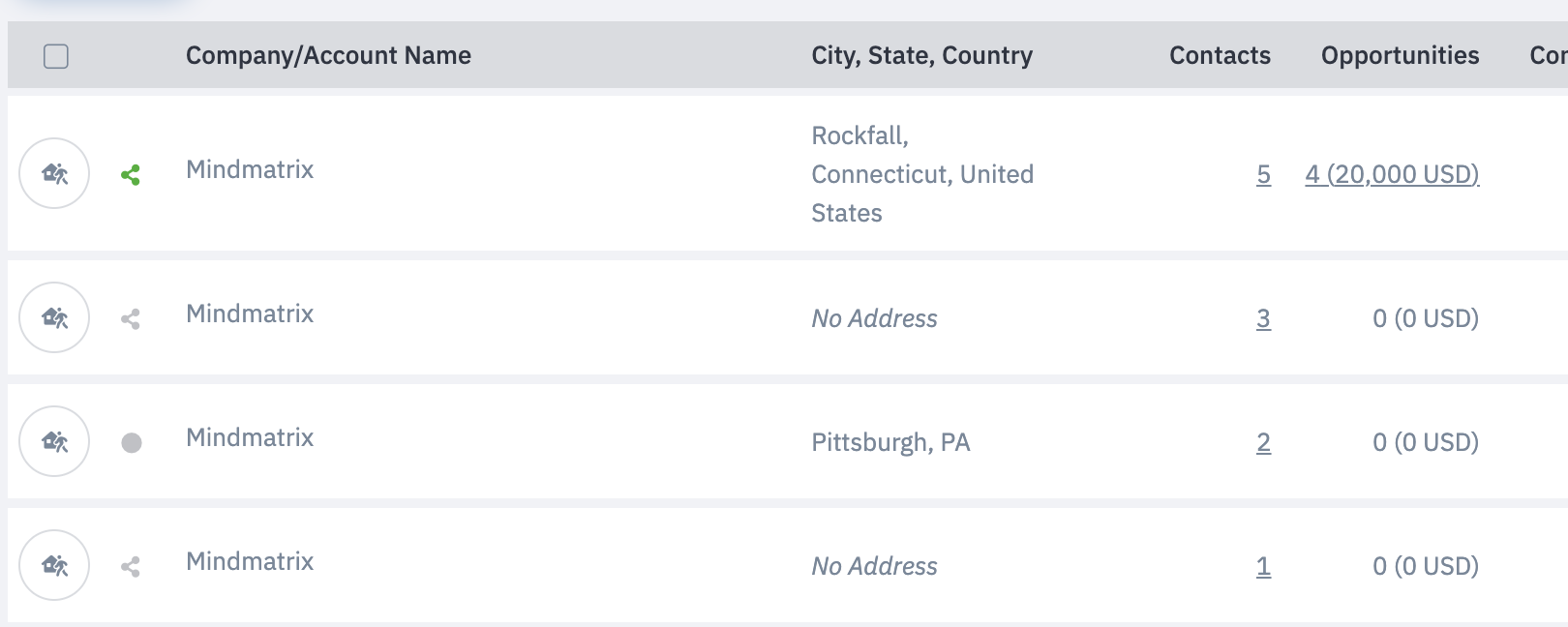This screenshot has width=1568, height=627.
Task: Open Mindmatrix account located in Rockfall, Connecticut
Action: pos(250,169)
